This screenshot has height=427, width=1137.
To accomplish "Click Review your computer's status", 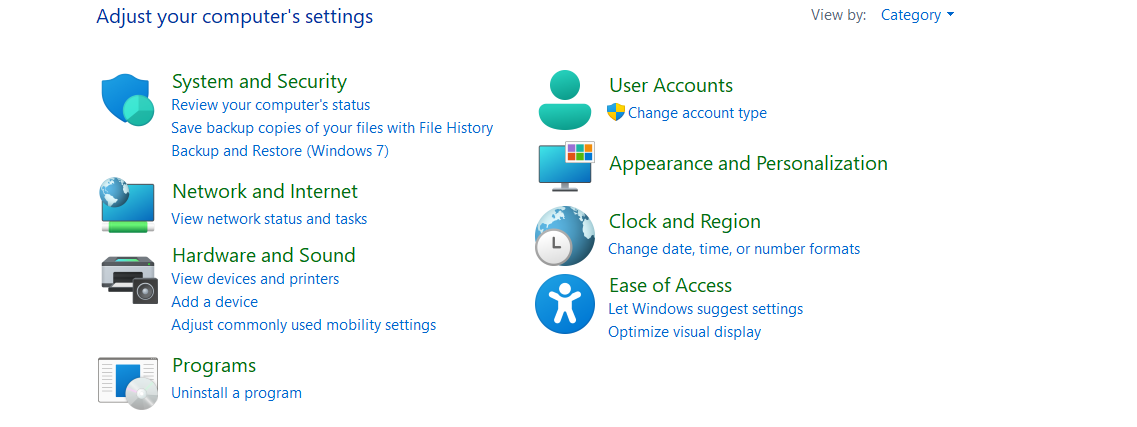I will click(x=271, y=105).
